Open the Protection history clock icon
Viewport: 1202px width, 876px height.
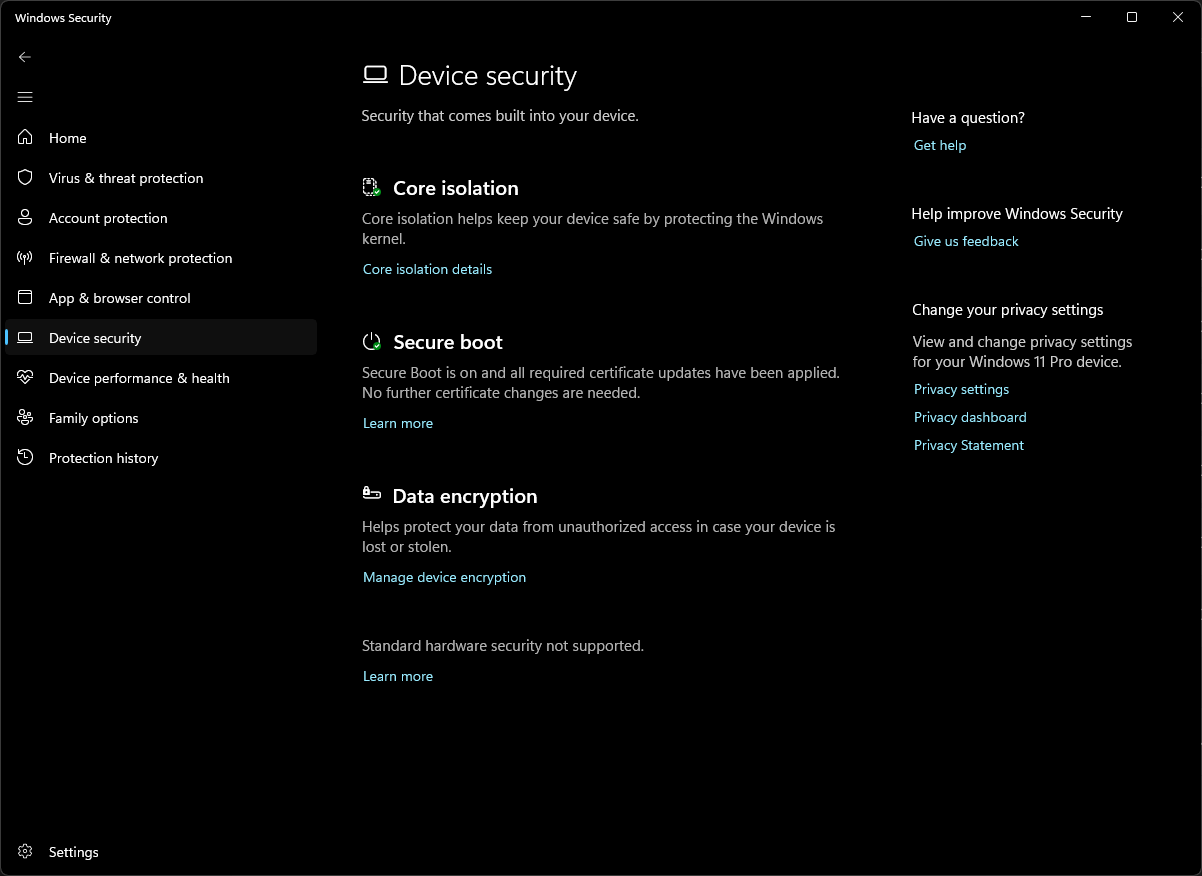25,458
